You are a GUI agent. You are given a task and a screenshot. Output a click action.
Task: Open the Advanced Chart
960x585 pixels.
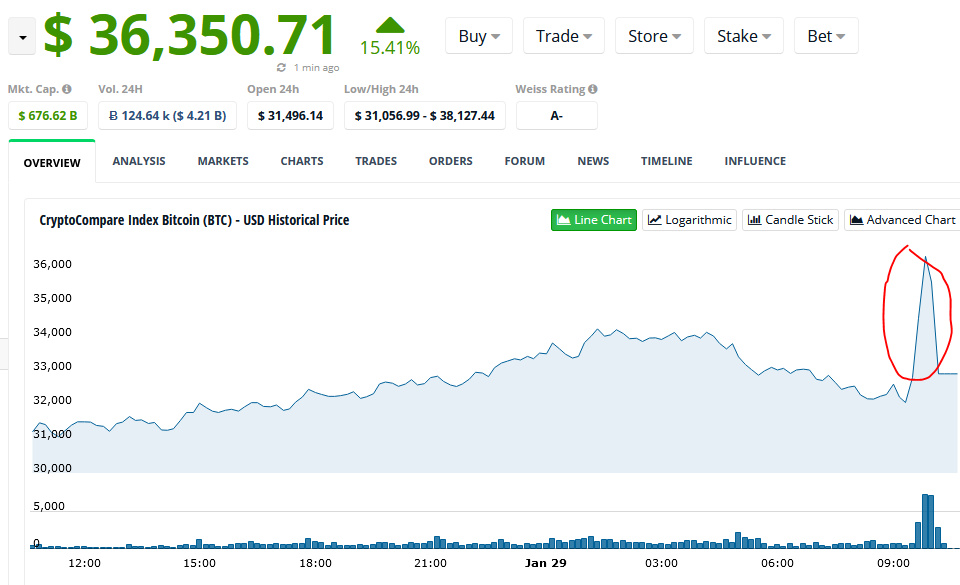(x=902, y=220)
